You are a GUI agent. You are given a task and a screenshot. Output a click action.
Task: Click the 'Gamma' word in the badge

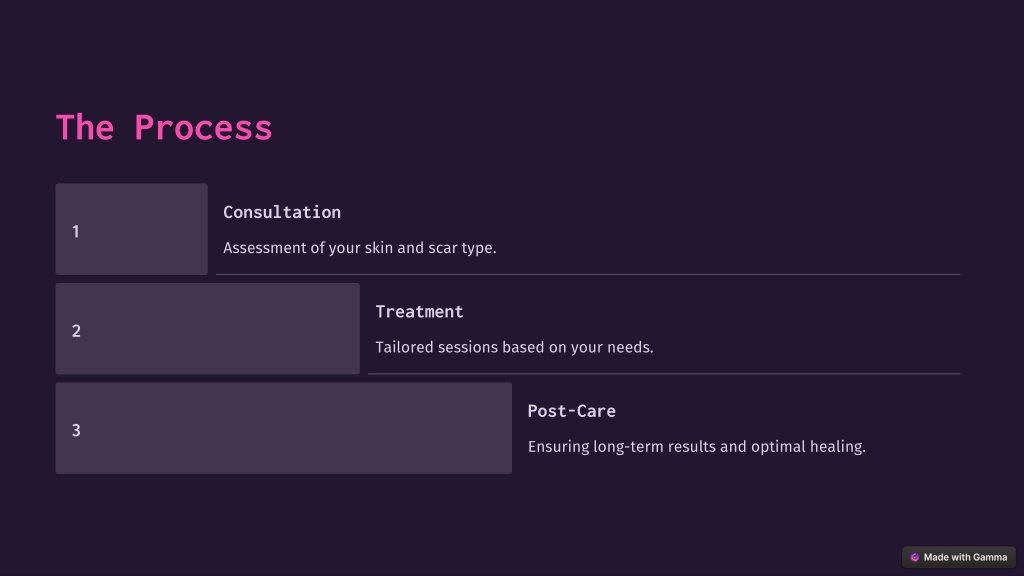[989, 557]
